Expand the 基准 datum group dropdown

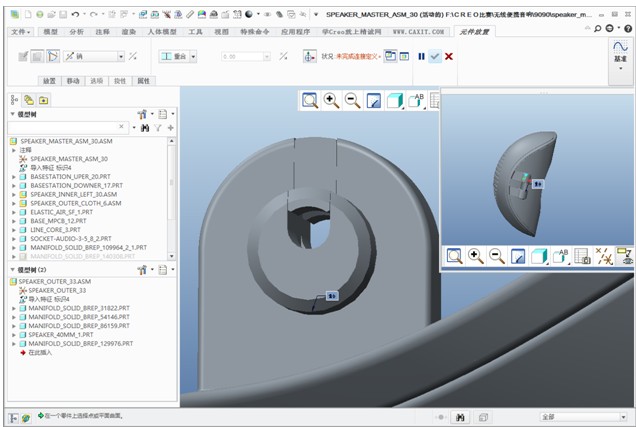[x=621, y=68]
